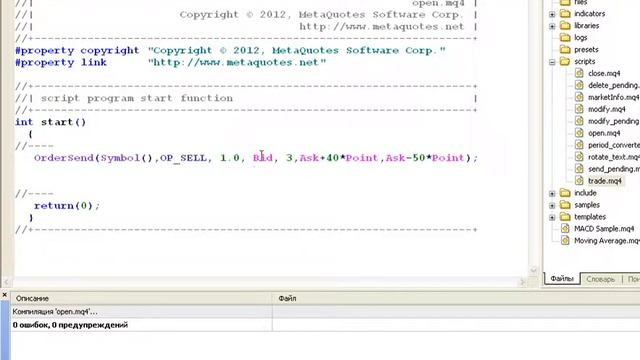Click the send_pending file icon
The width and height of the screenshot is (640, 360).
(x=579, y=169)
